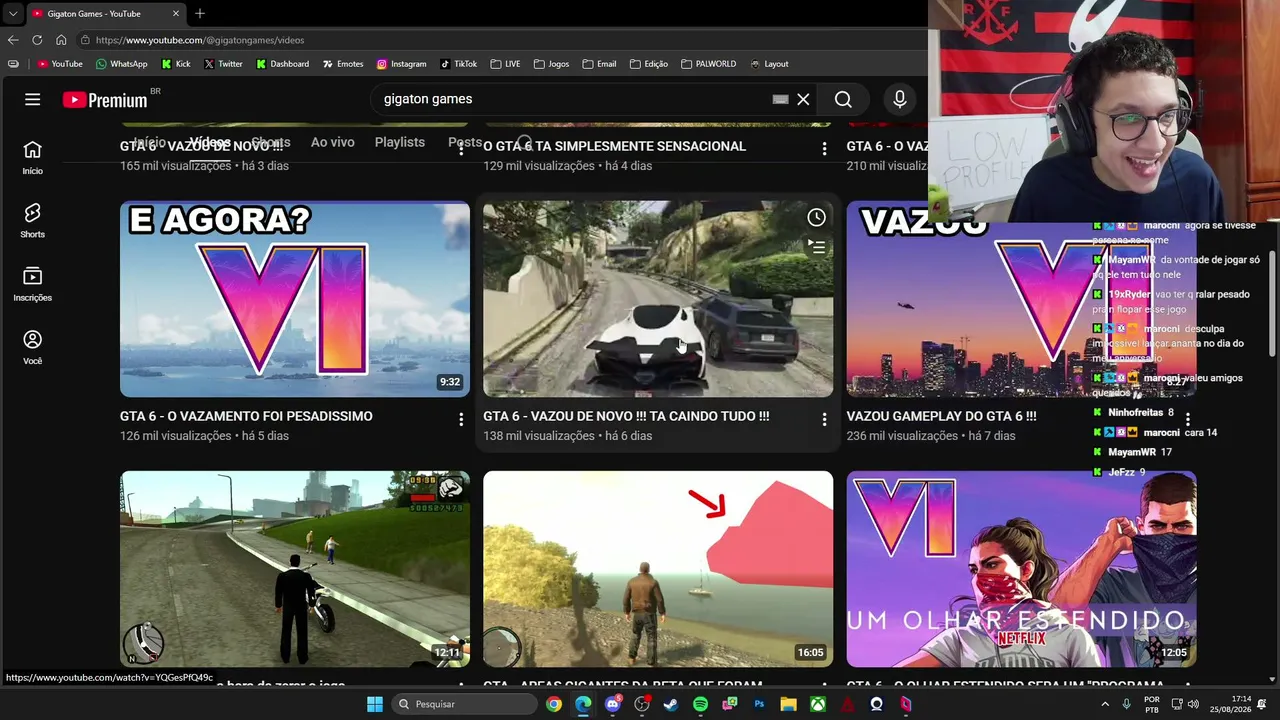Reload the current page
The height and width of the screenshot is (720, 1280).
coord(37,40)
